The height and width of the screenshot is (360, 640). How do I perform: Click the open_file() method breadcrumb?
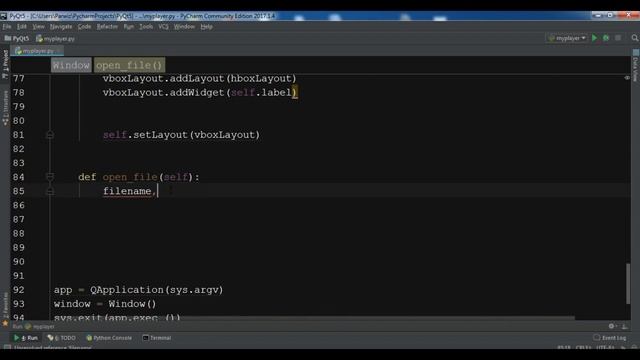pos(129,65)
